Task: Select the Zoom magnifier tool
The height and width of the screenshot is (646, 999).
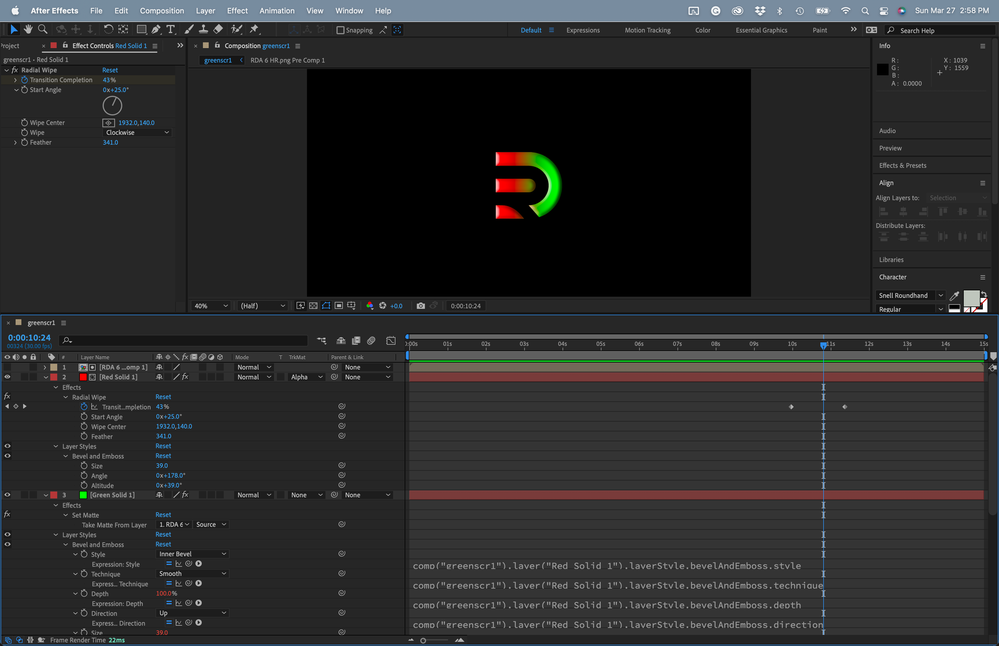Action: point(42,30)
